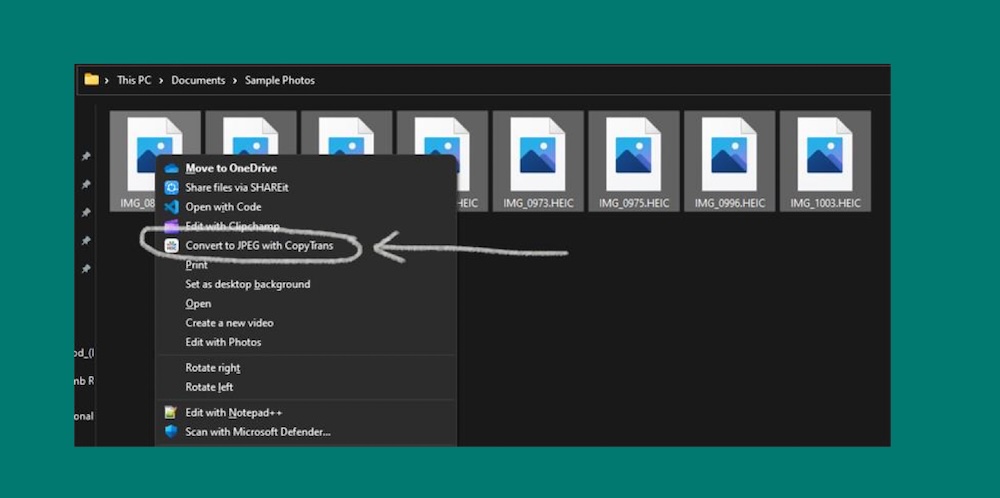The width and height of the screenshot is (1000, 498).
Task: Click the VS Code icon beside Open with Code
Action: (171, 207)
